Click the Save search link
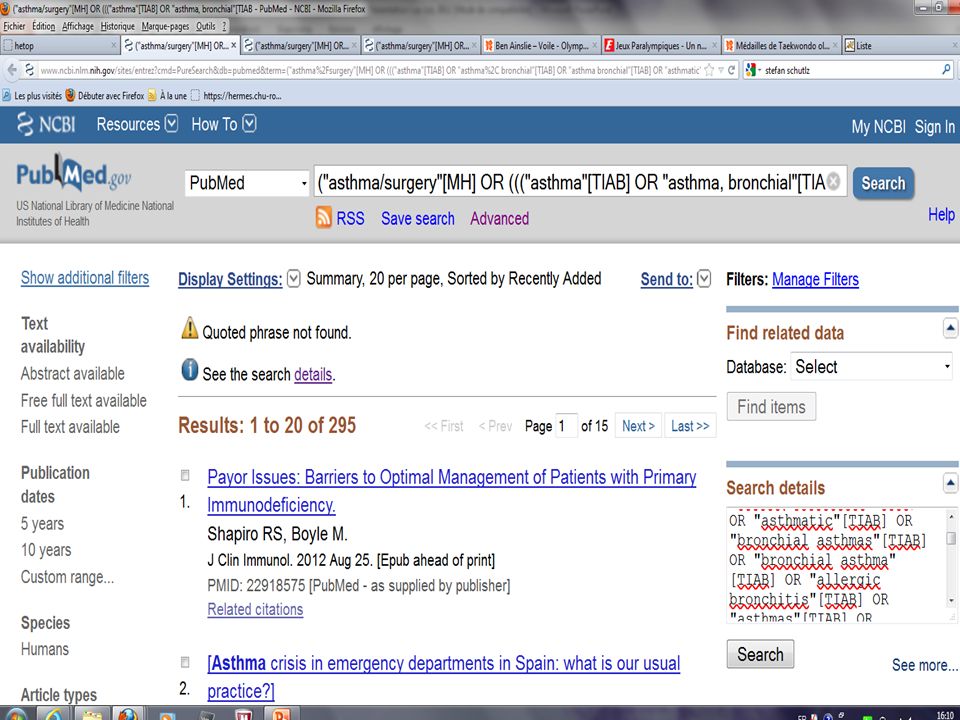 [x=418, y=219]
